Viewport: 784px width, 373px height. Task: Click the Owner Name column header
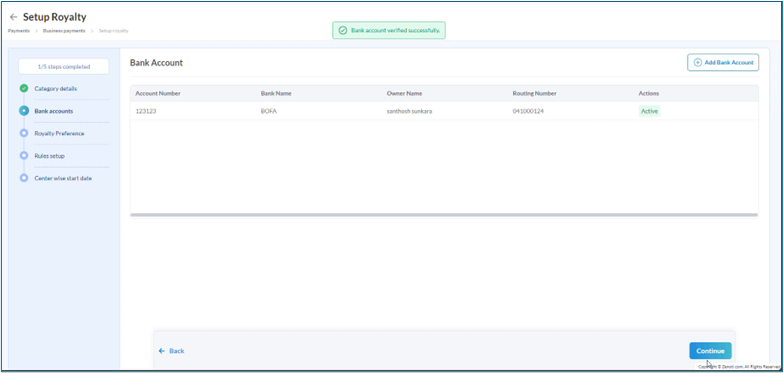(404, 94)
